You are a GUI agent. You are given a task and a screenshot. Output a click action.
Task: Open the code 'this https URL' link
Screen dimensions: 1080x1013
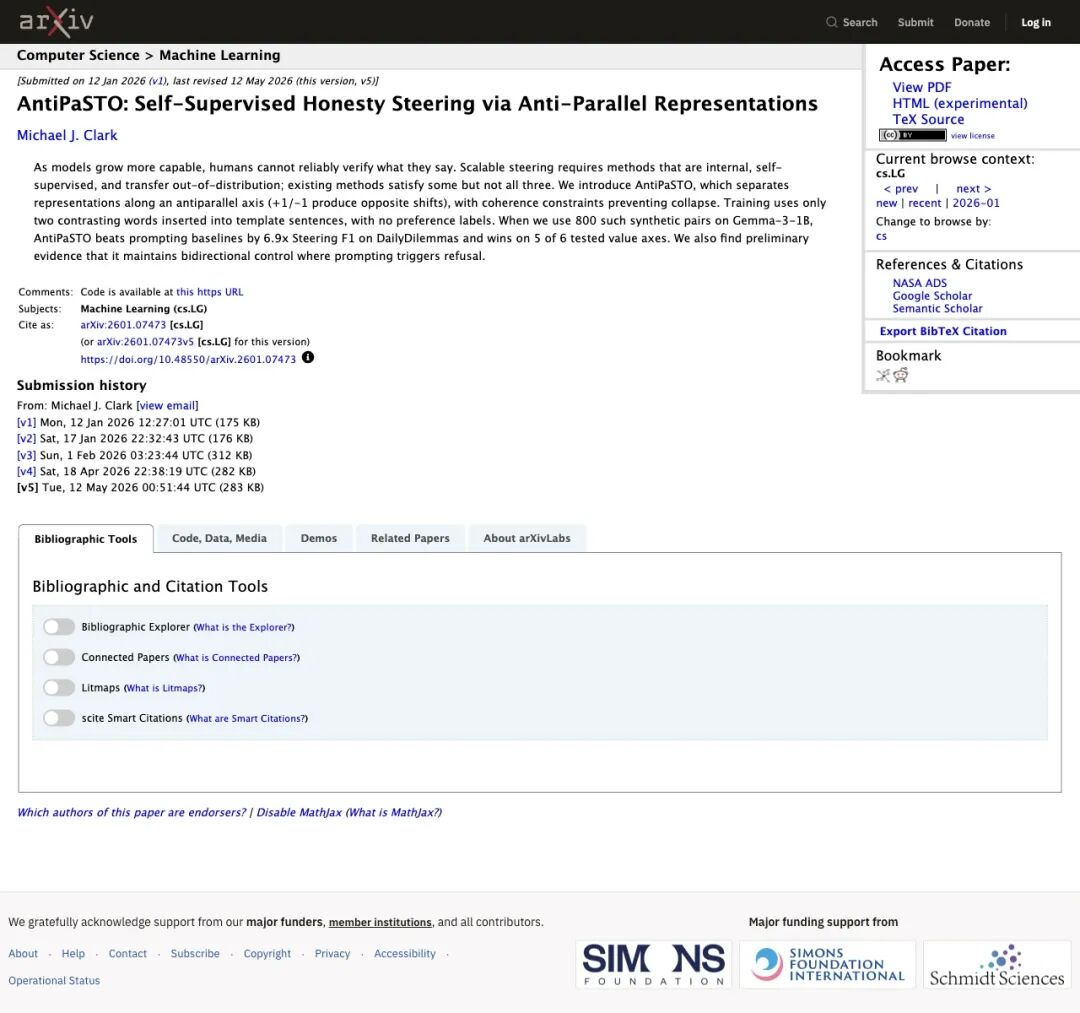point(209,292)
